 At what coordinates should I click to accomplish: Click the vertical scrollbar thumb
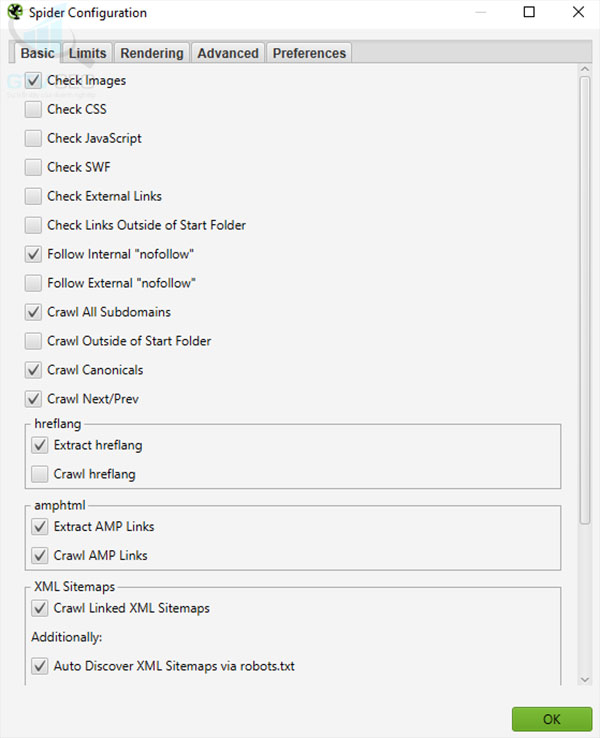(x=584, y=300)
